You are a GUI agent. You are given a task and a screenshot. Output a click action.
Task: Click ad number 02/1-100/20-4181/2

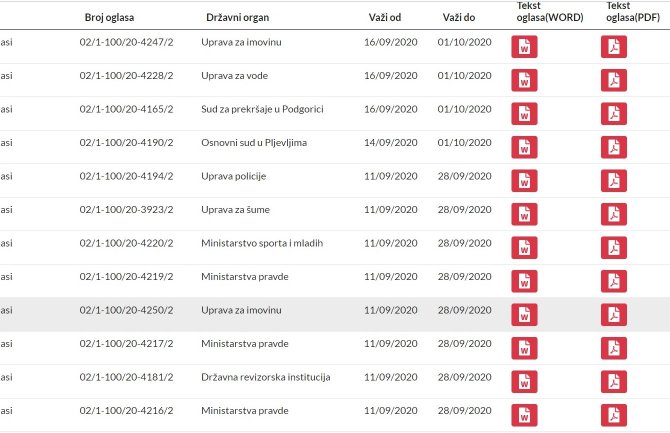(126, 377)
